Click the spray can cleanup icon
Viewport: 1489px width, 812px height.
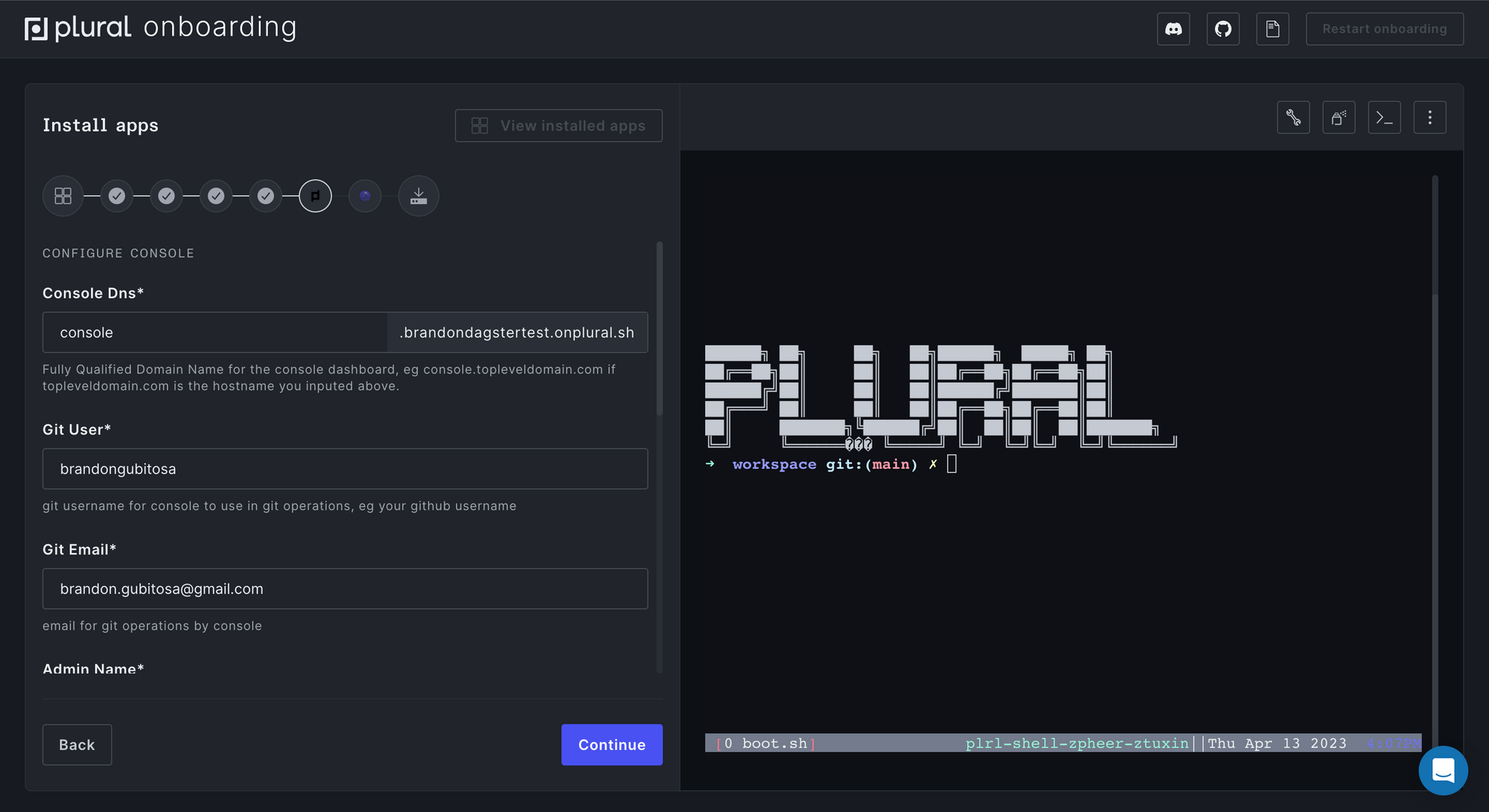1339,118
